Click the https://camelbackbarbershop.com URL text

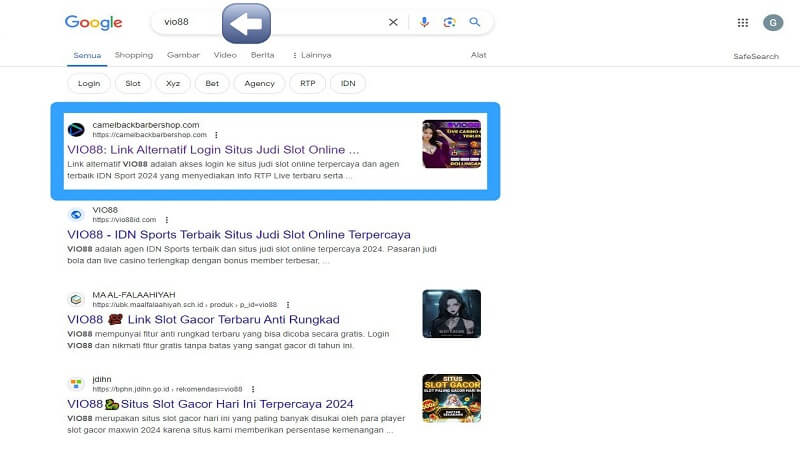click(149, 135)
